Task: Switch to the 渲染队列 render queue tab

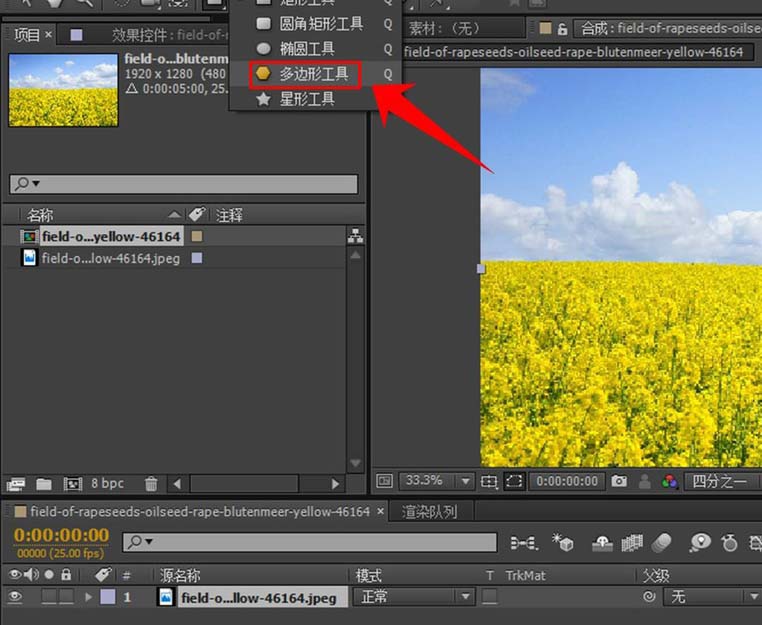Action: 429,511
